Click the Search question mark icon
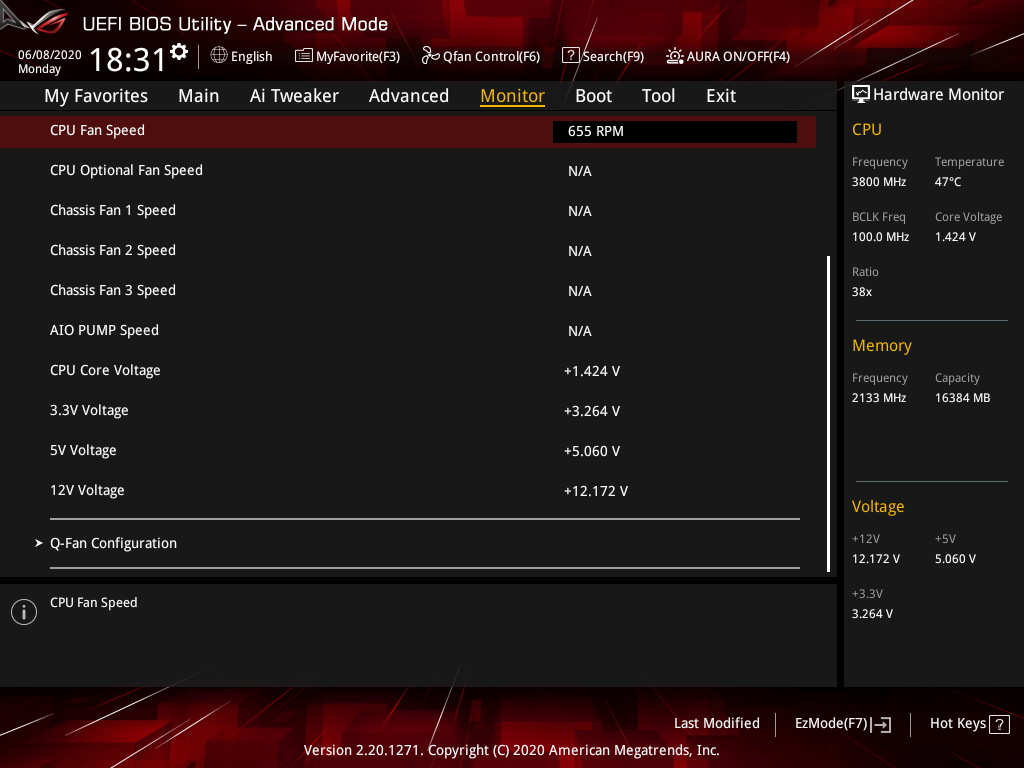The image size is (1024, 768). click(x=570, y=56)
